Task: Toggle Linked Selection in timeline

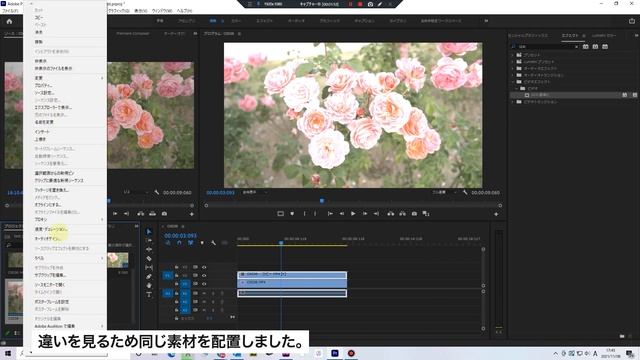Action: coord(191,243)
